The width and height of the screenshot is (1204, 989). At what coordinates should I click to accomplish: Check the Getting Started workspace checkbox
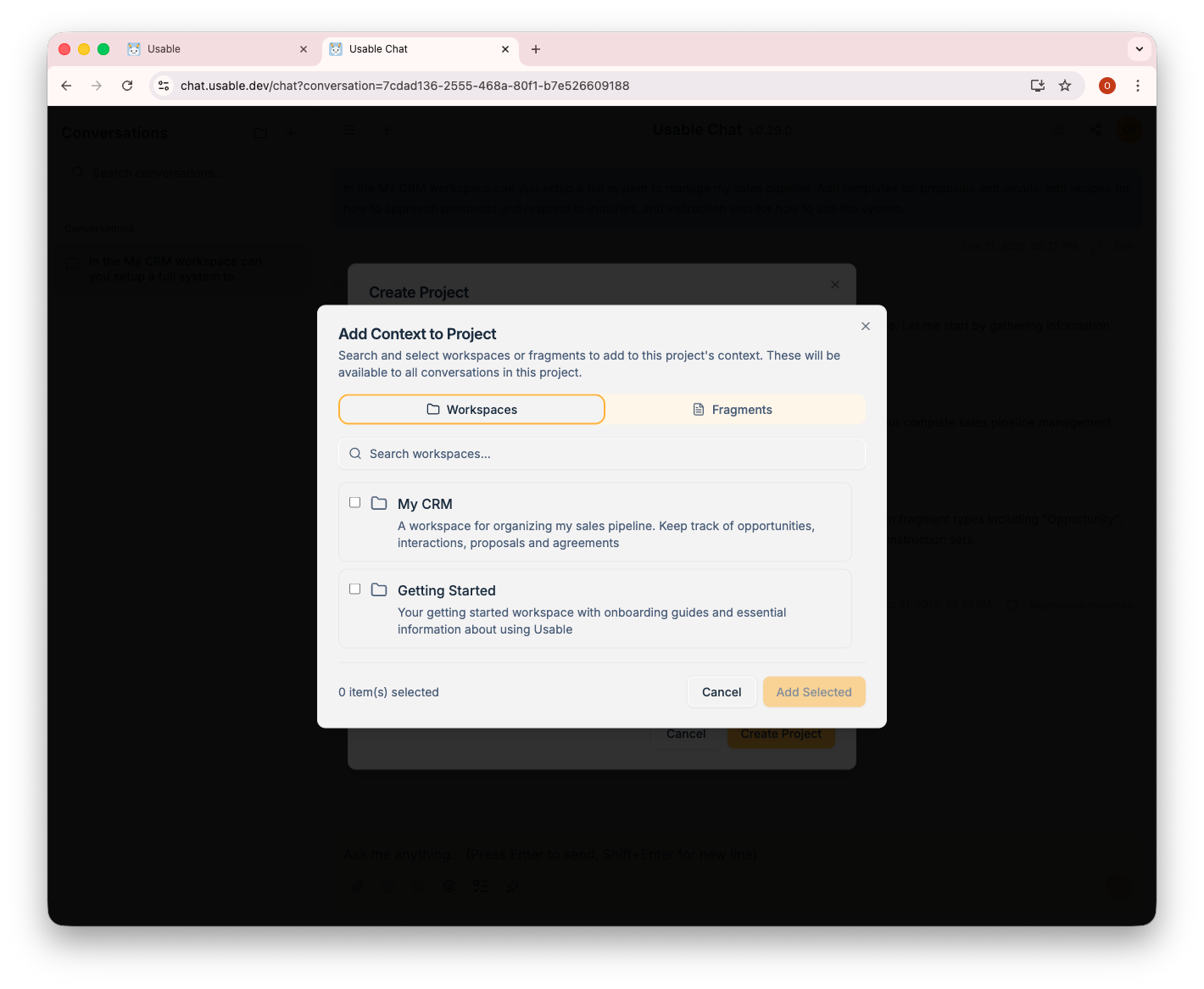tap(354, 588)
